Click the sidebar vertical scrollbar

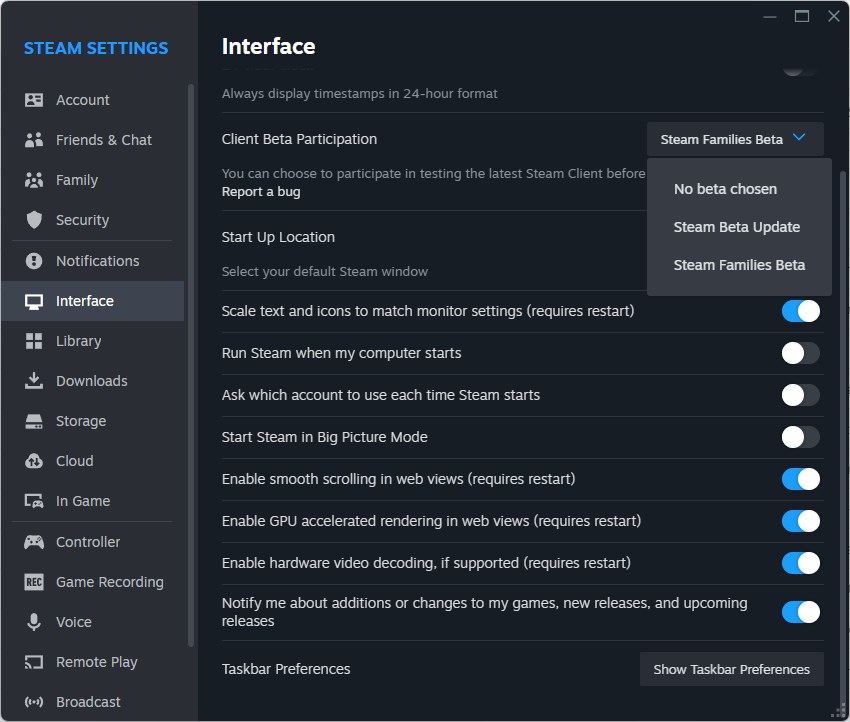(191, 365)
